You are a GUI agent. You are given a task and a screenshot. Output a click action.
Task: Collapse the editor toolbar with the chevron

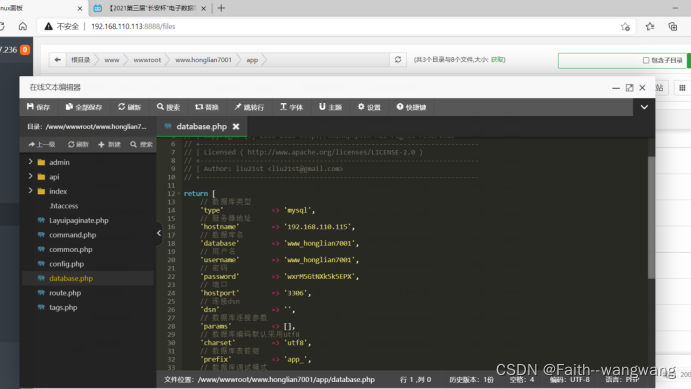[x=644, y=107]
